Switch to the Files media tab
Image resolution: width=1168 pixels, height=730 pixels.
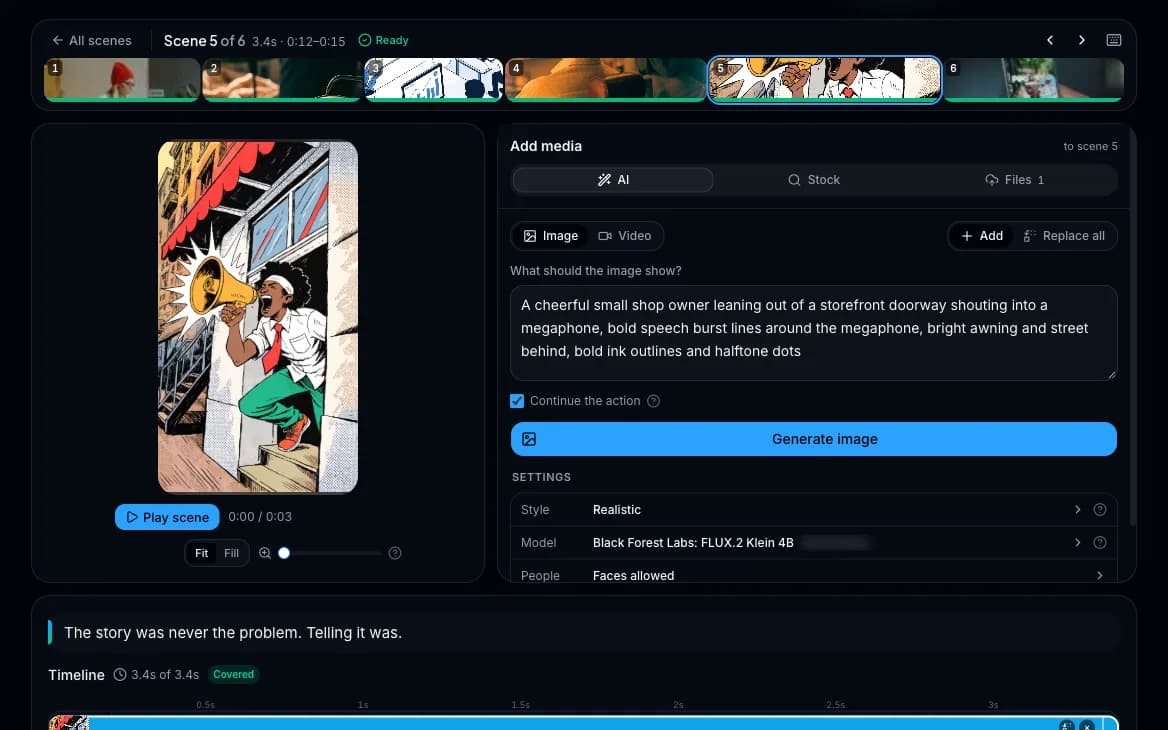coord(1015,180)
